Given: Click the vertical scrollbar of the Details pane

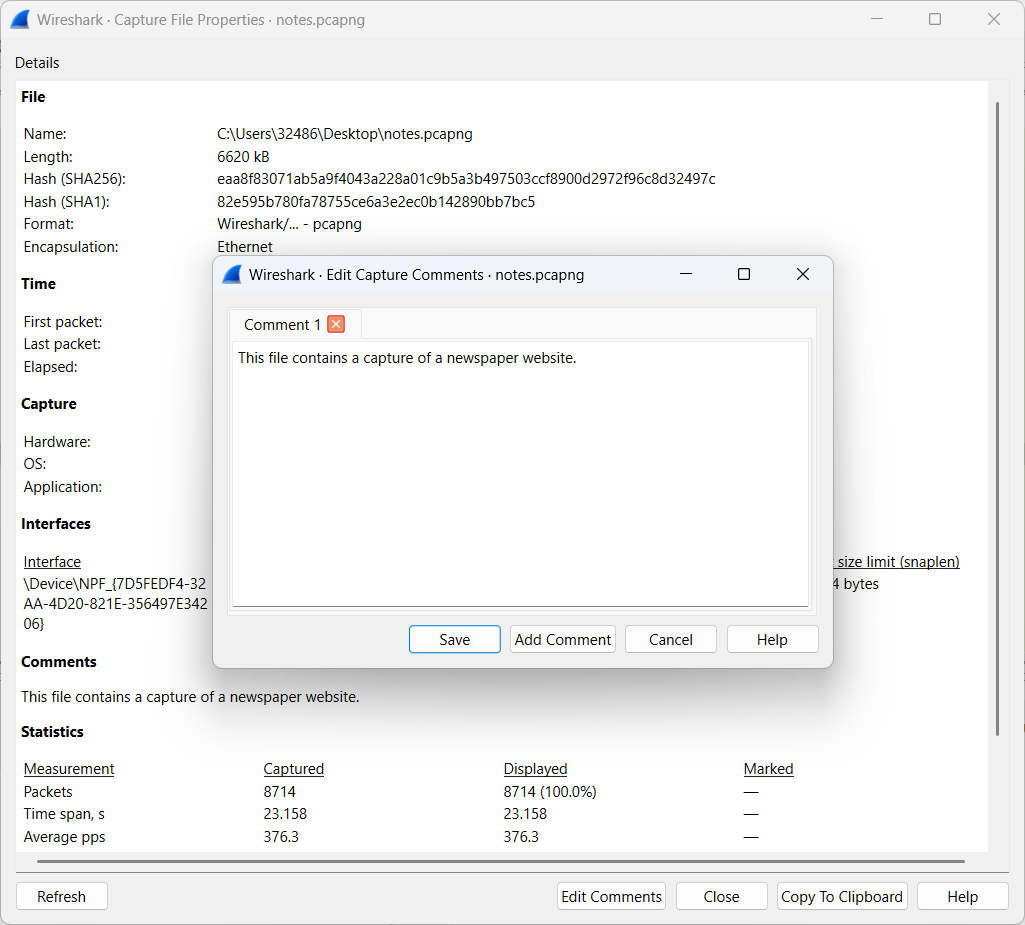Looking at the screenshot, I should point(996,400).
